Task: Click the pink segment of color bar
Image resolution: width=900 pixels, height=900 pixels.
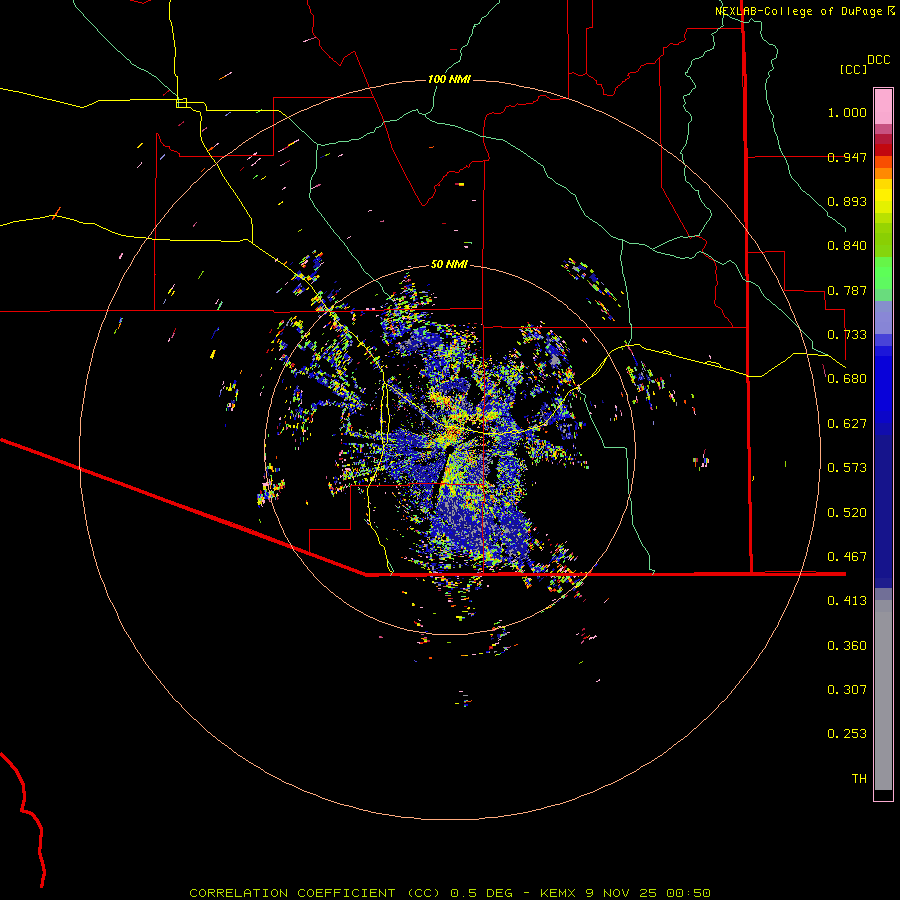Action: coord(883,107)
